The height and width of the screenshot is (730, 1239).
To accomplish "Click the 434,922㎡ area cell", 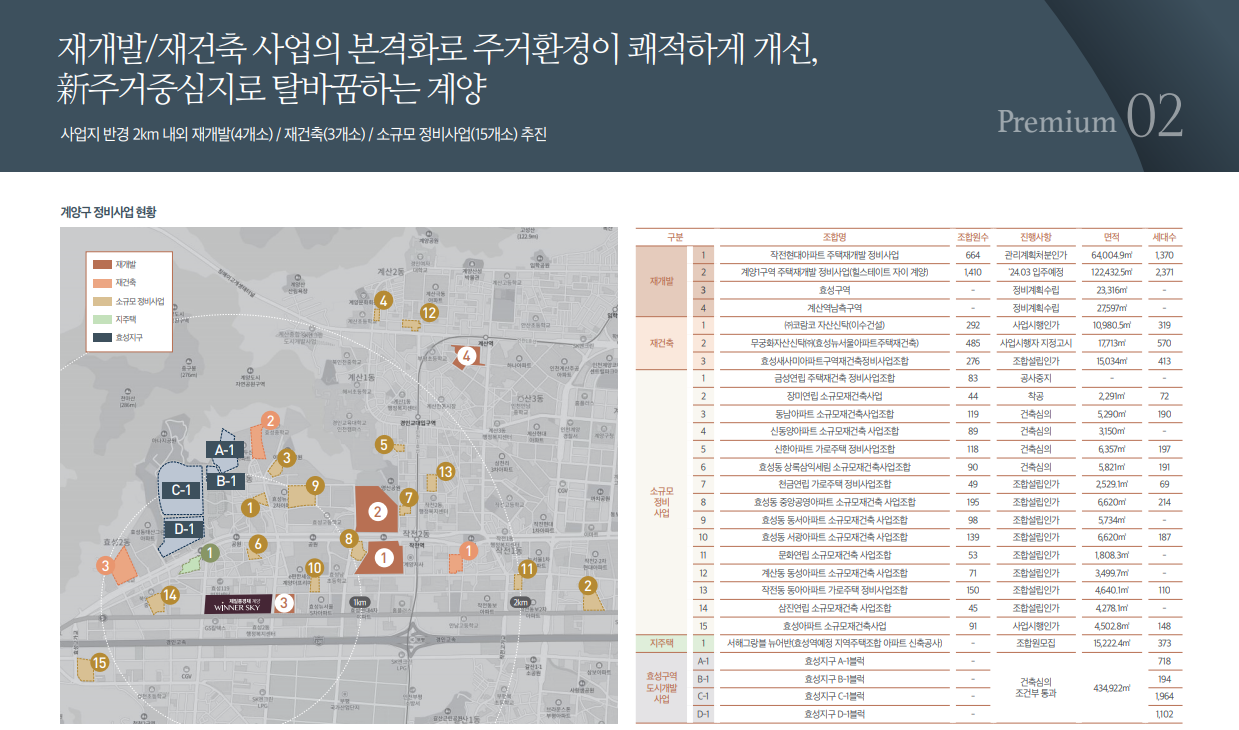I will (1111, 687).
